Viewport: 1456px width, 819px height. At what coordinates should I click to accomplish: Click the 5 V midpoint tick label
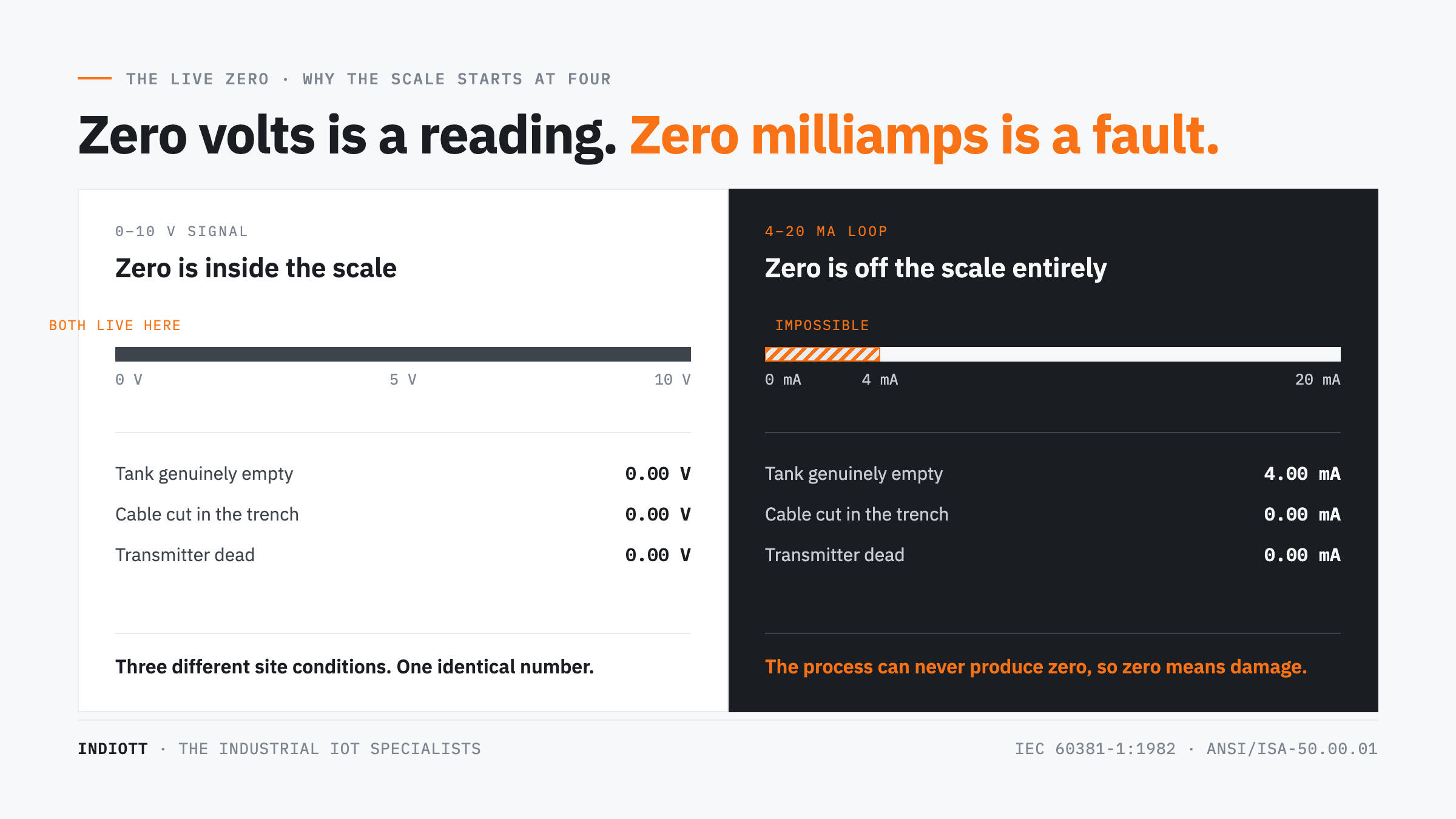click(403, 380)
